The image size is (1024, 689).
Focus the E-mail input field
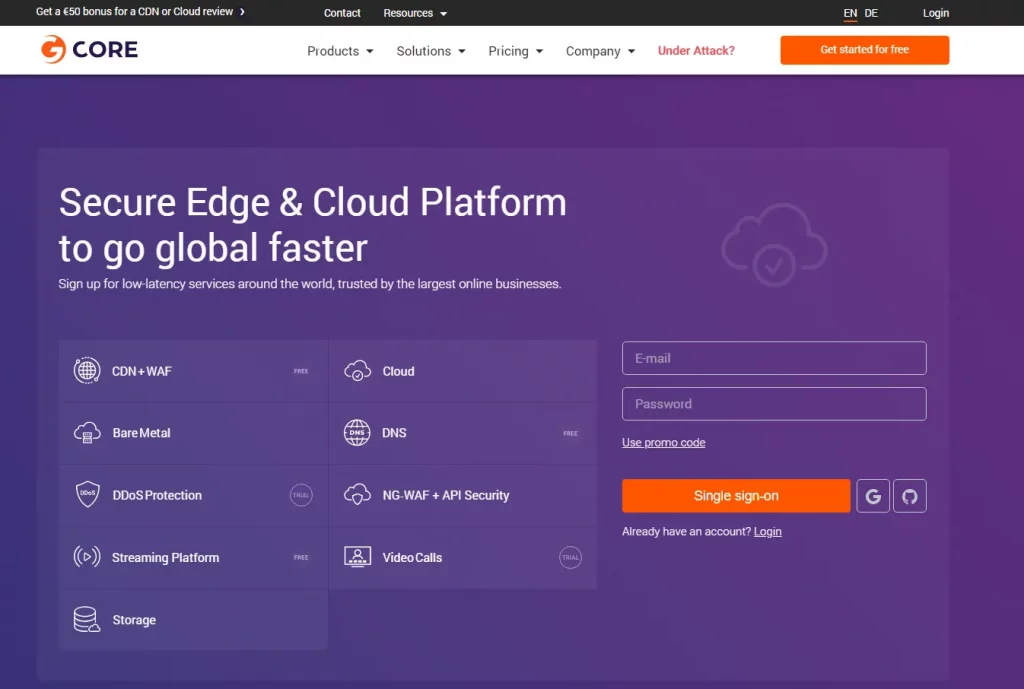(774, 358)
